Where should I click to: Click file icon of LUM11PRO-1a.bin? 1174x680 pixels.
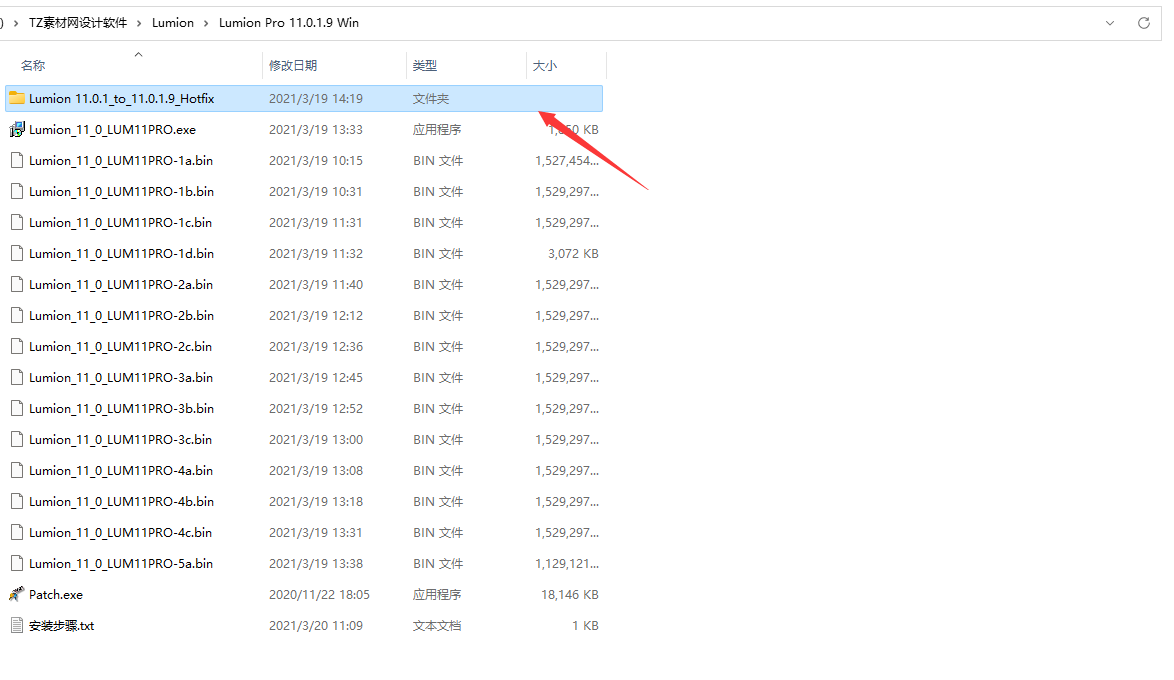[x=16, y=160]
